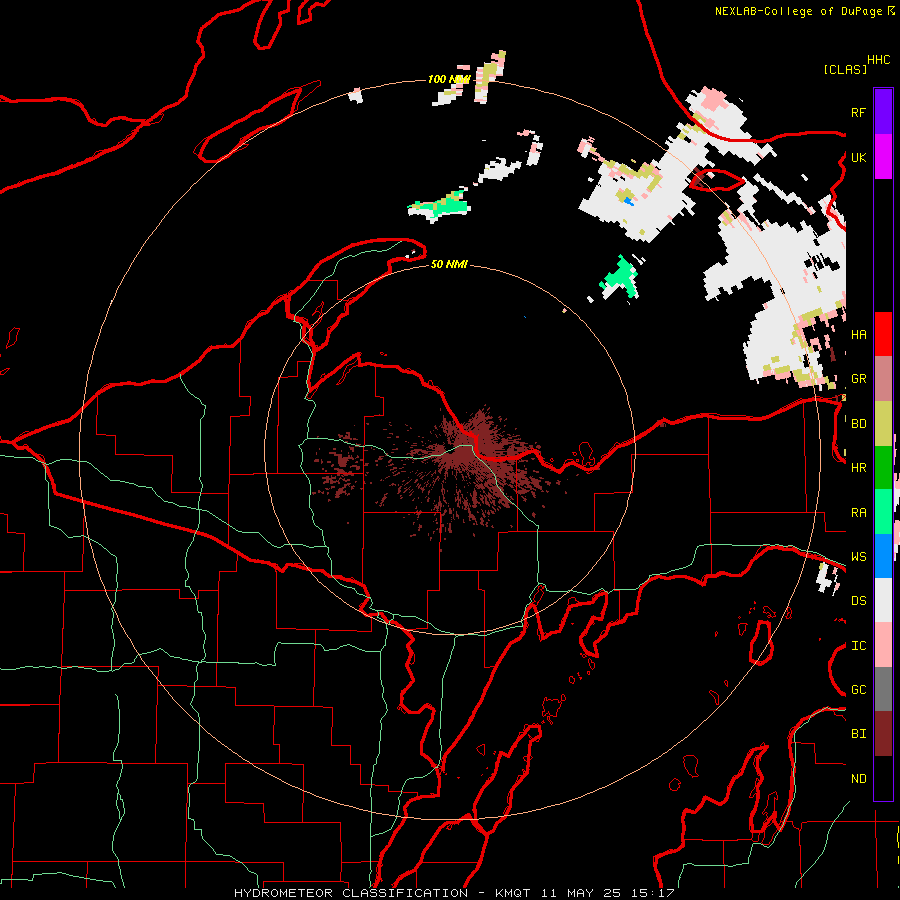This screenshot has width=900, height=900.
Task: Click the BD legend label
Action: [x=858, y=424]
